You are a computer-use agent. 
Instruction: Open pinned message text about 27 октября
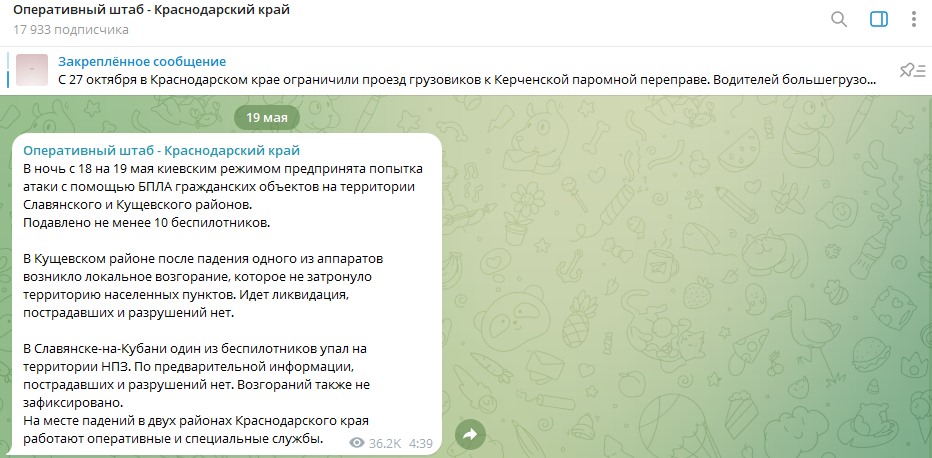tap(467, 79)
